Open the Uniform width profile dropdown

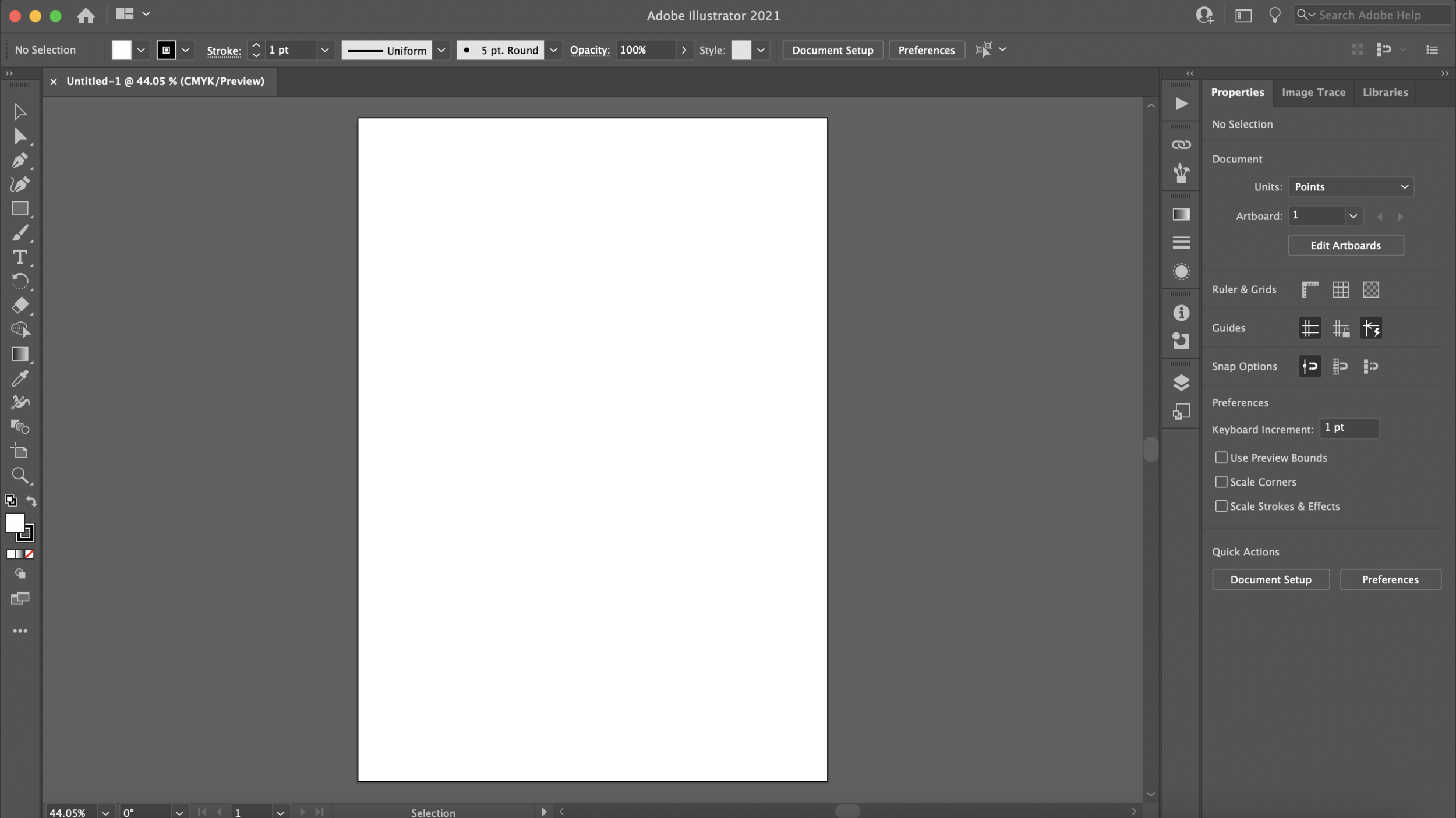pos(441,50)
